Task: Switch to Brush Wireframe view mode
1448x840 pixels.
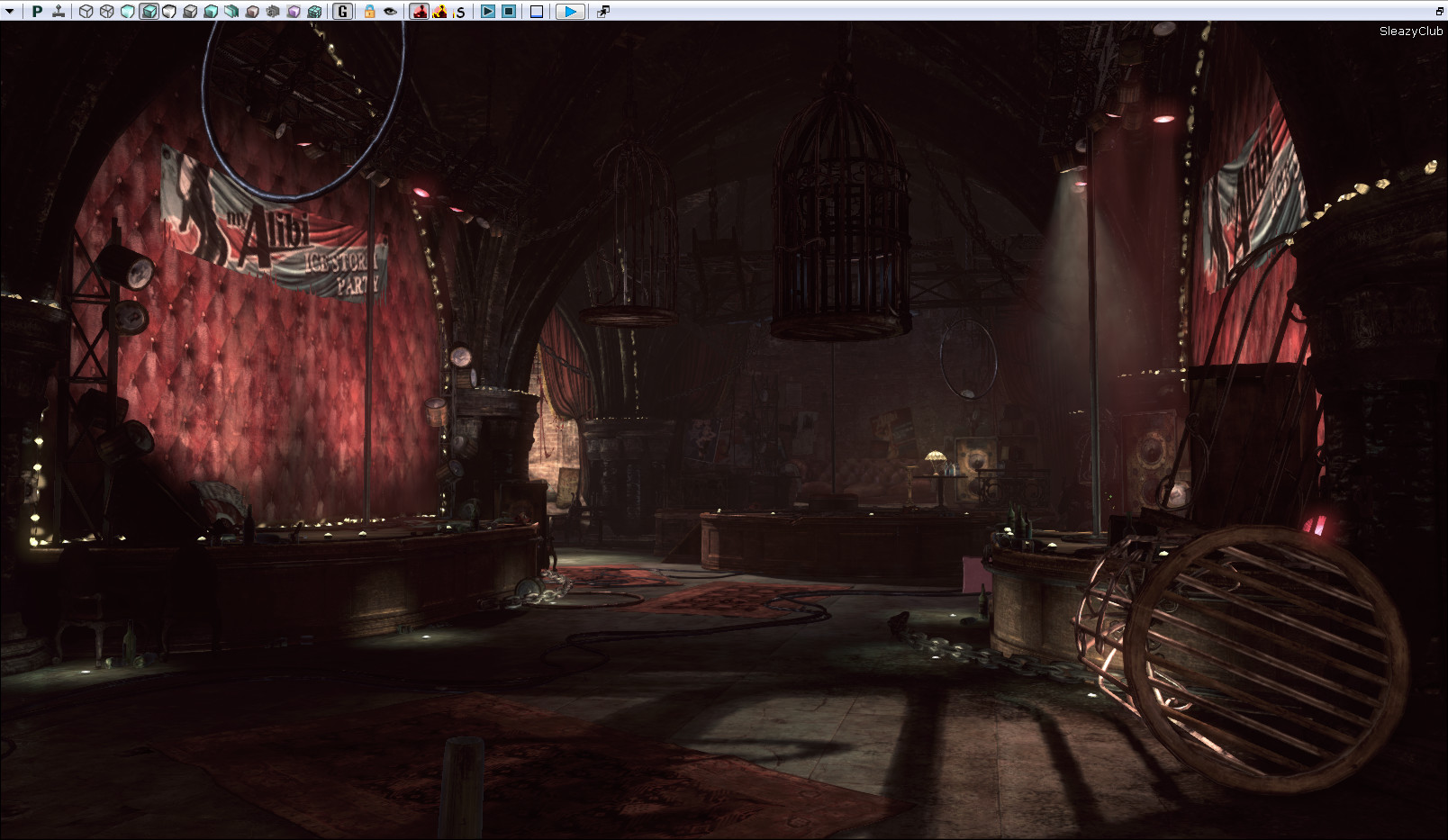Action: (86, 12)
